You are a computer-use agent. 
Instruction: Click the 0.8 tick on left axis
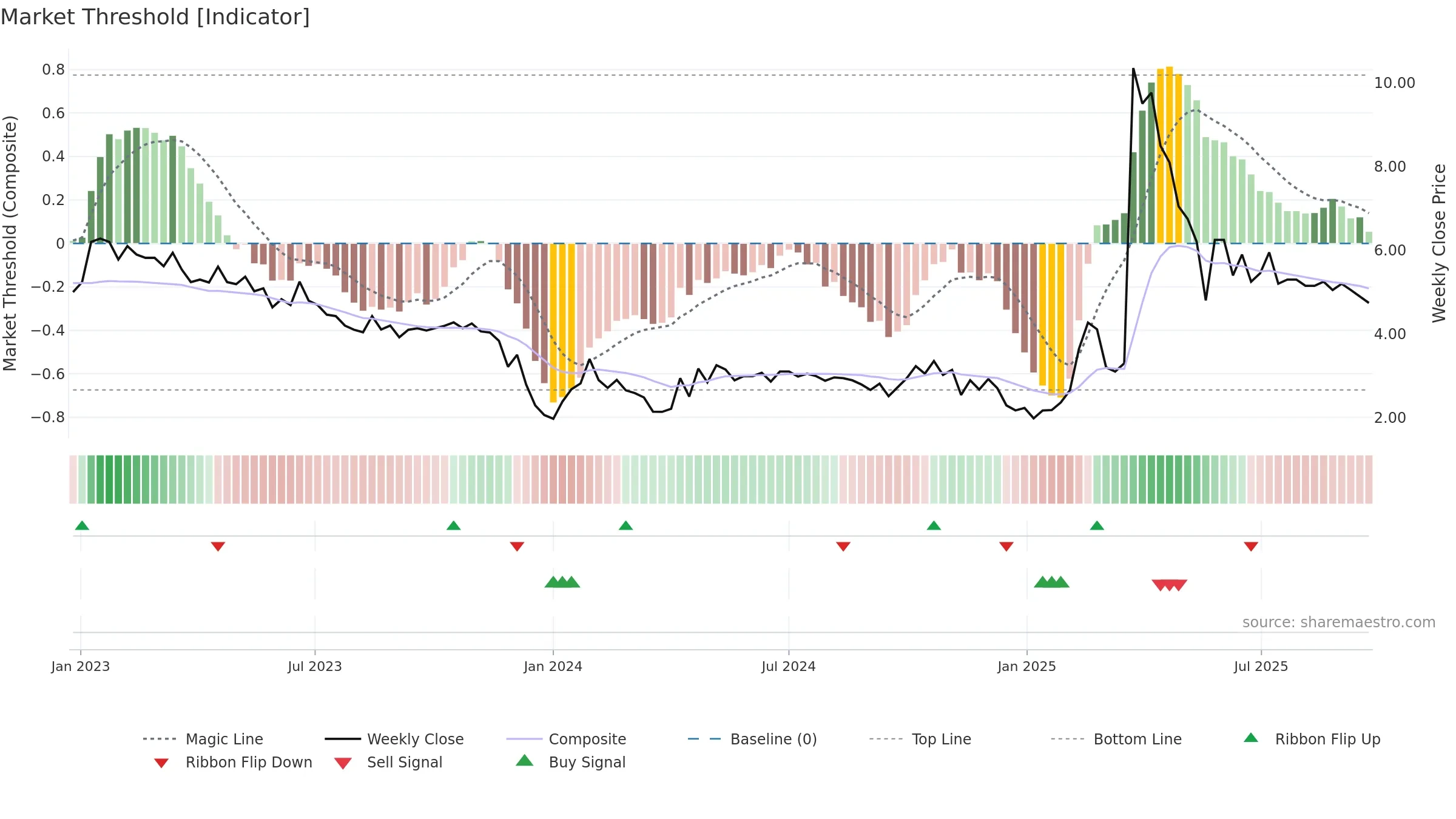click(53, 70)
